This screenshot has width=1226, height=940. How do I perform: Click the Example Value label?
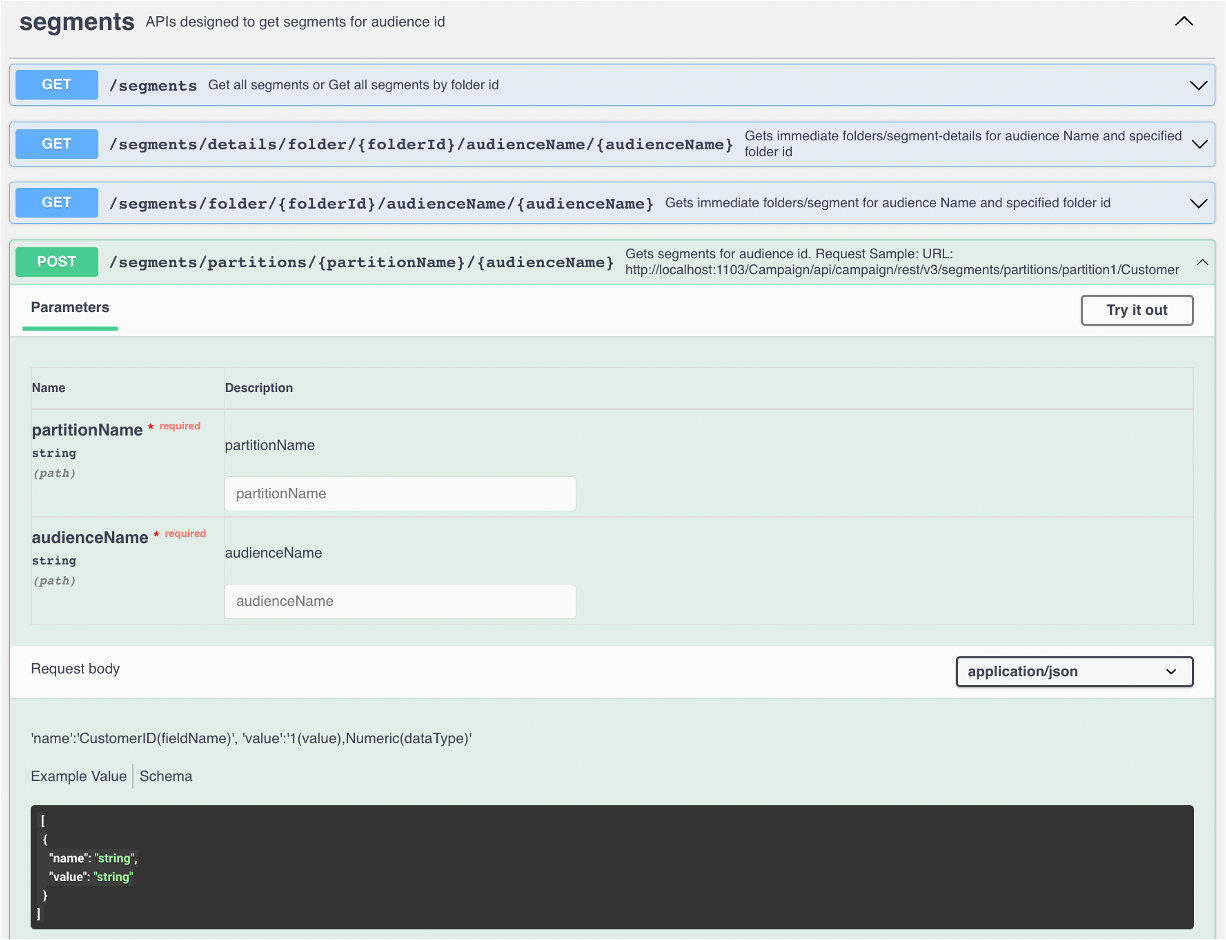(78, 776)
